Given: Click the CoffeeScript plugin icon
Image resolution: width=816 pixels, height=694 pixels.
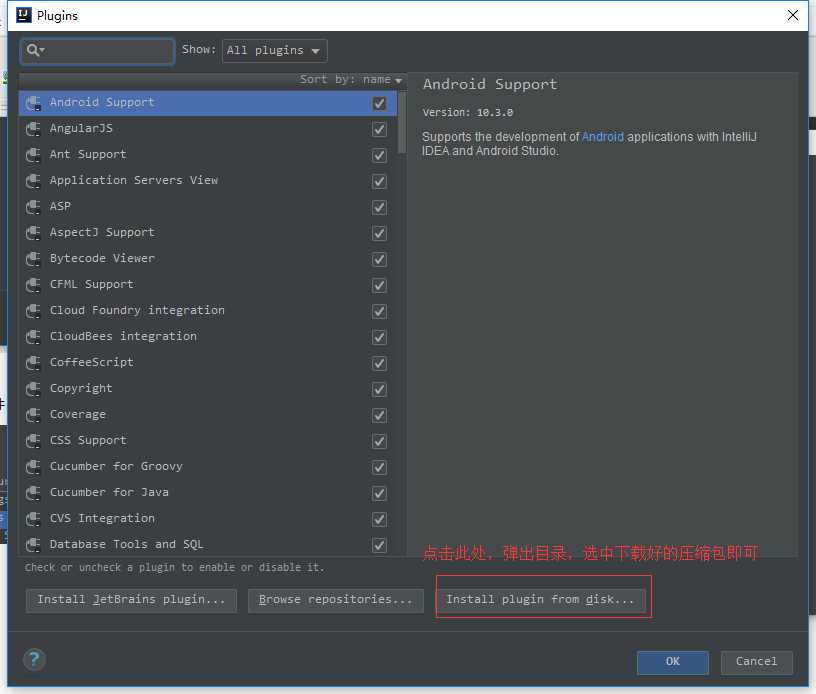Looking at the screenshot, I should (33, 363).
